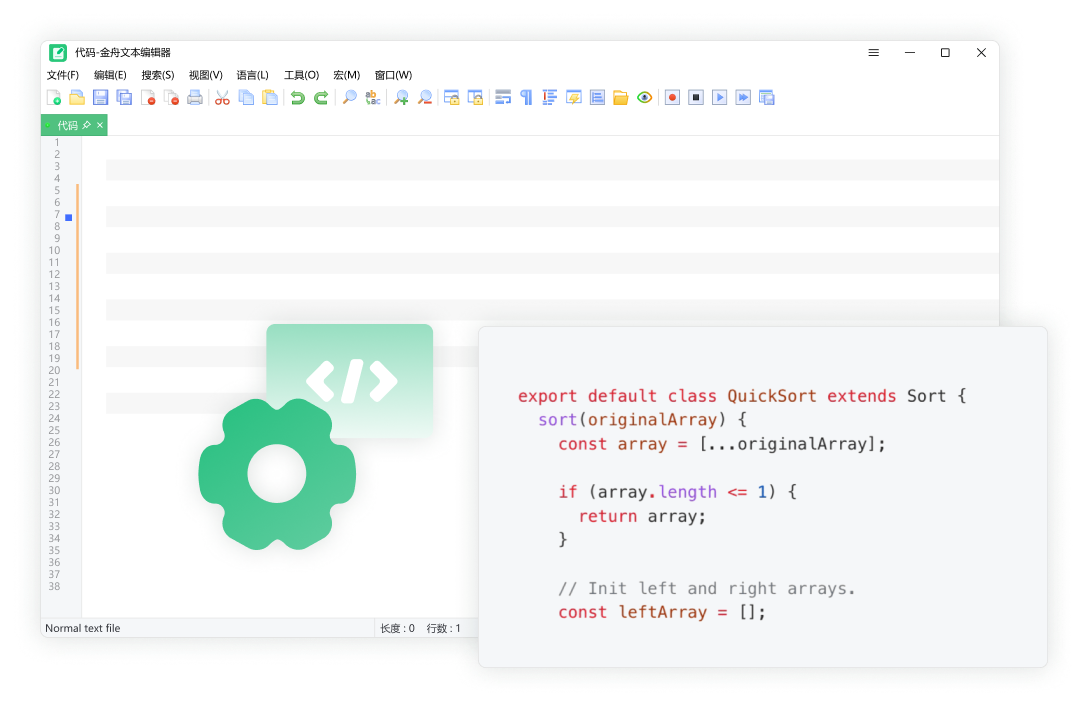This screenshot has width=1084, height=704.
Task: Select the Cut scissors icon
Action: coord(222,98)
